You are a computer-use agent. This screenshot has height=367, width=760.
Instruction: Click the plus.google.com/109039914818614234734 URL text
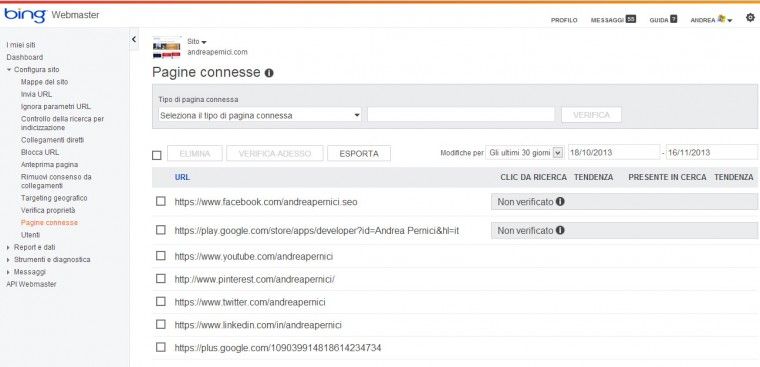278,348
